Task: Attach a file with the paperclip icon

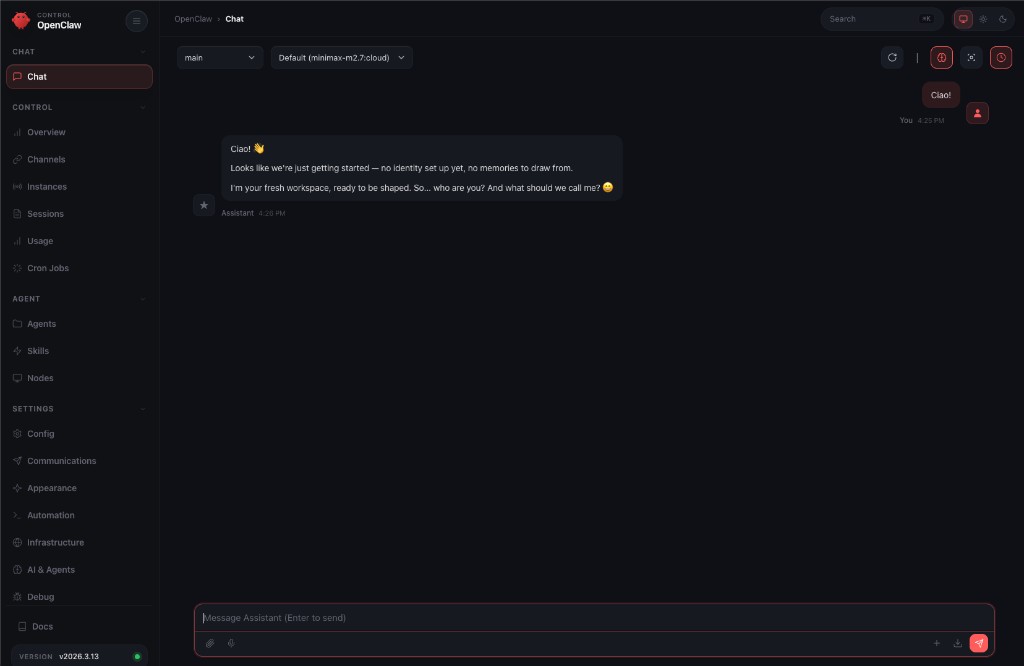Action: click(210, 643)
